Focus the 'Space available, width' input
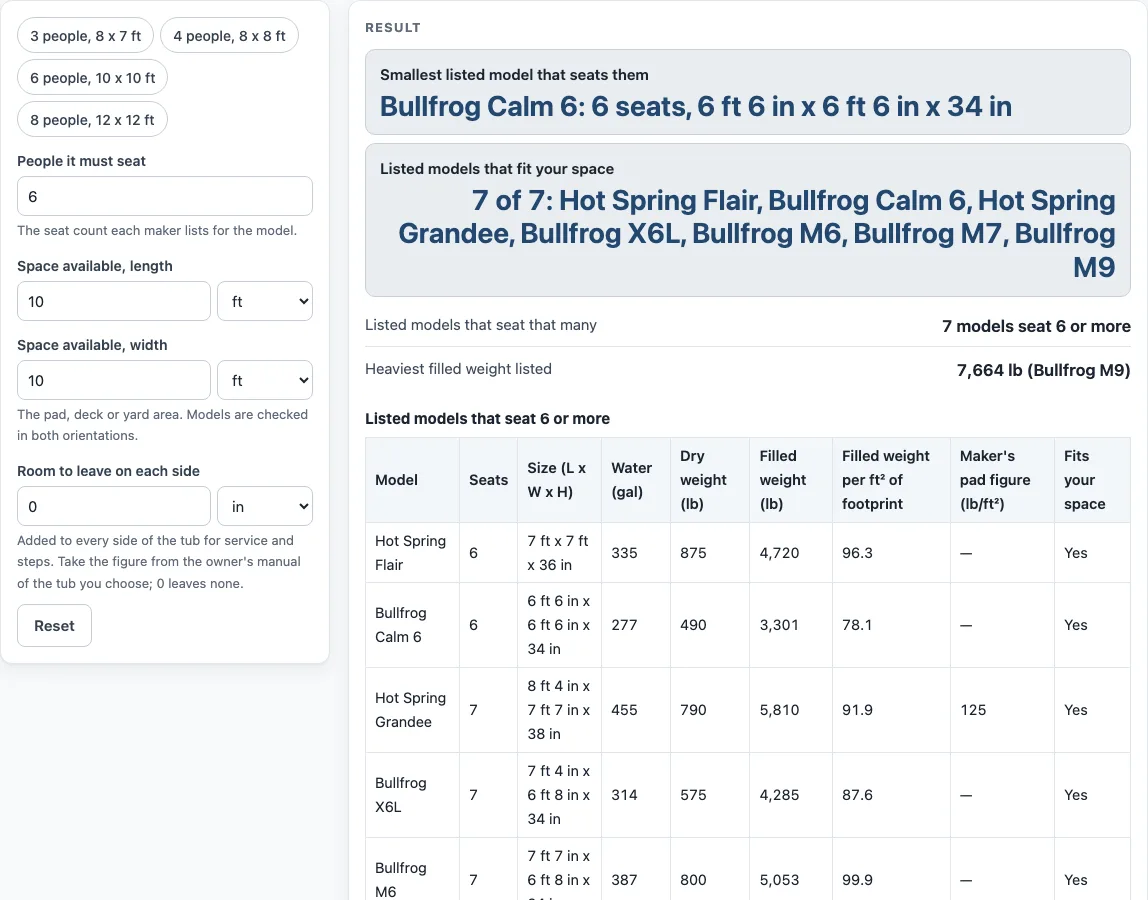 (113, 380)
